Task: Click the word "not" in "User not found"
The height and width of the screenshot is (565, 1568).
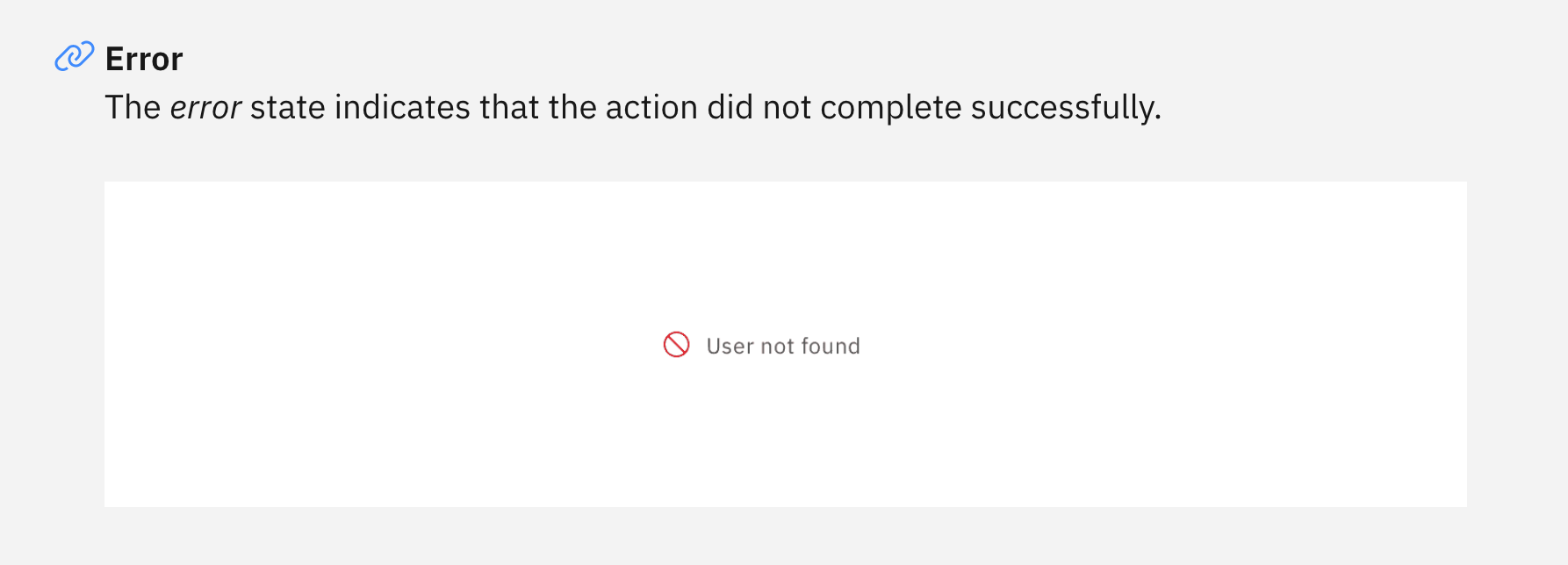Action: click(777, 347)
